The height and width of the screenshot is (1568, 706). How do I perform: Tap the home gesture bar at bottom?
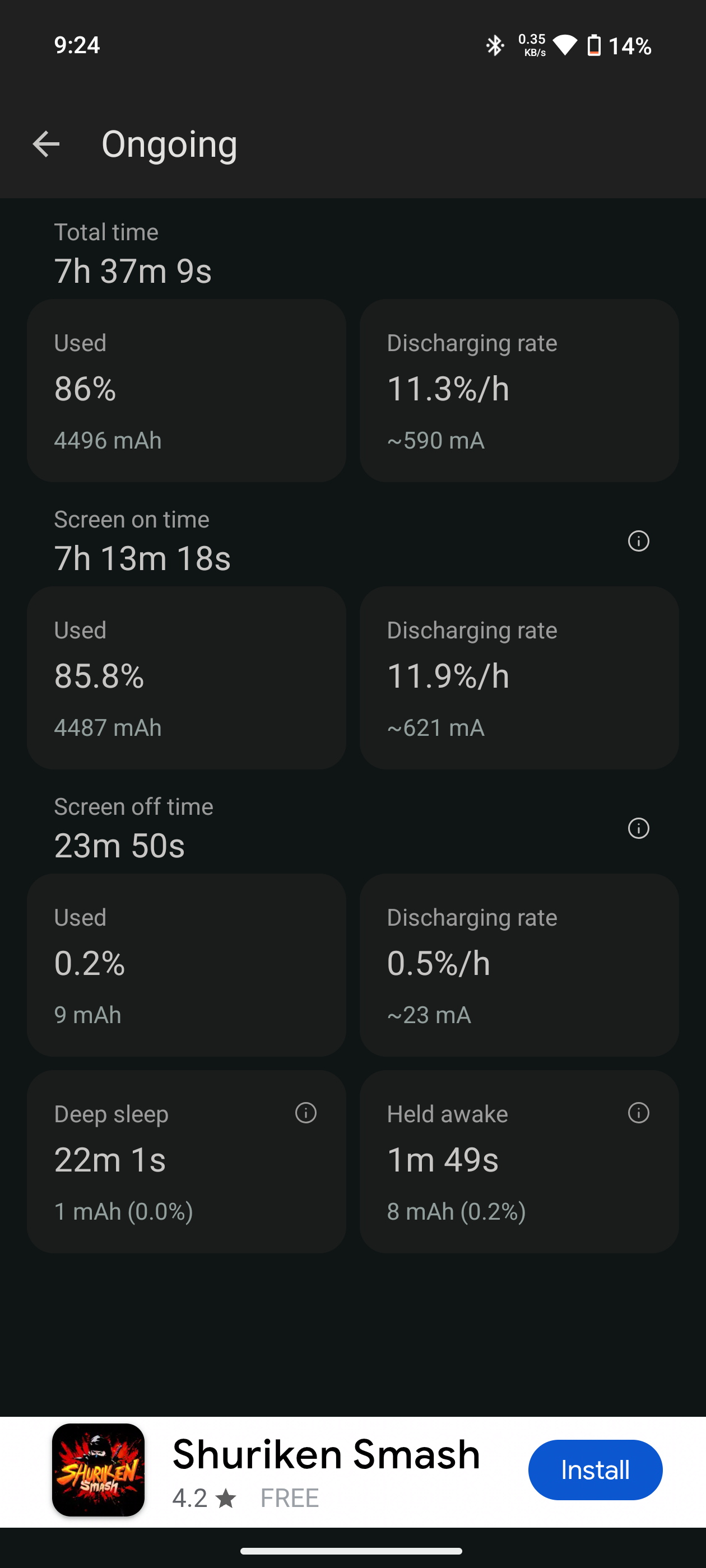pos(351,1551)
